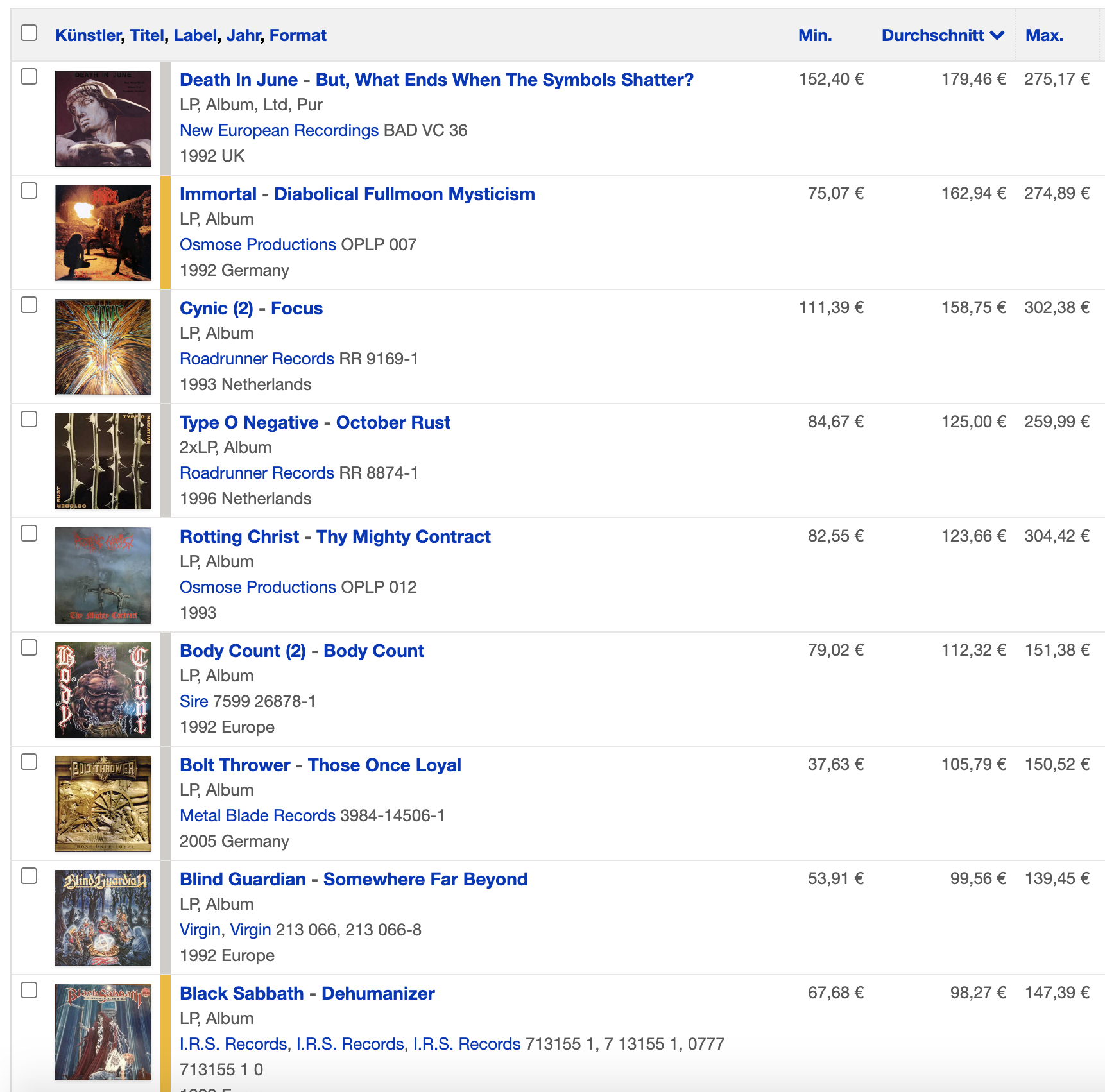Open the Focus release title link
Image resolution: width=1105 pixels, height=1092 pixels.
296,308
